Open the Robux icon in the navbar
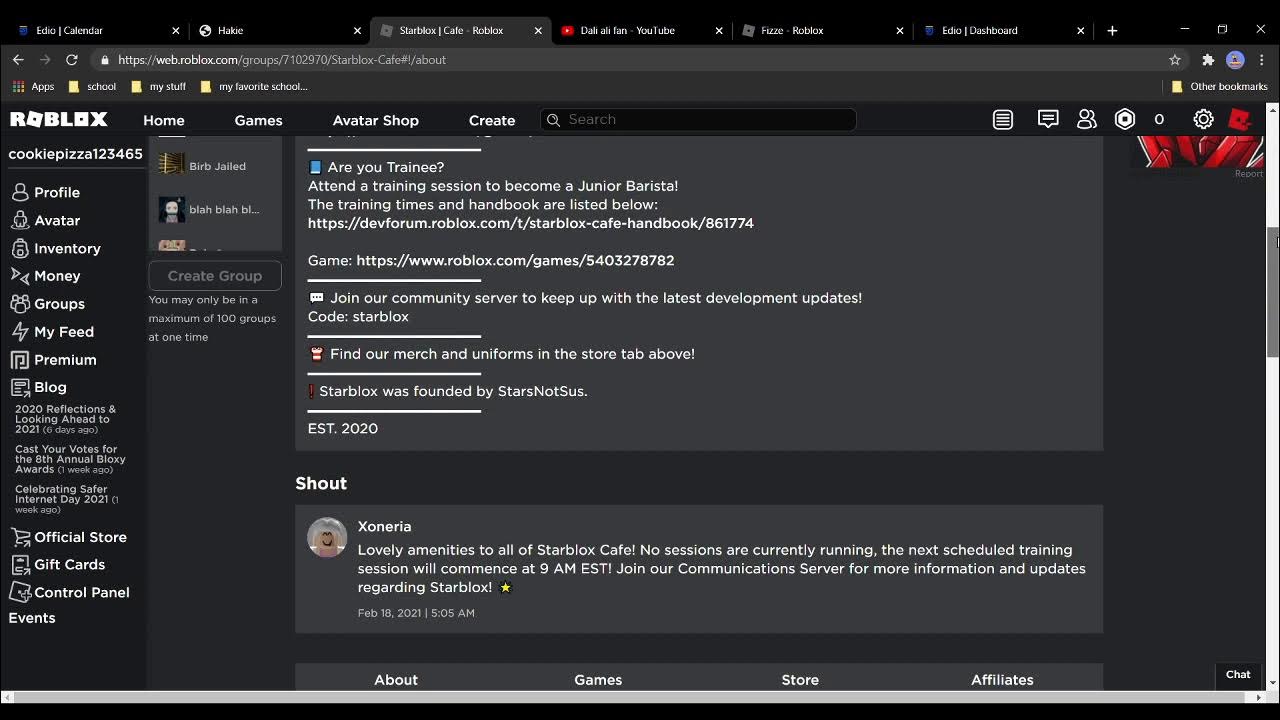The height and width of the screenshot is (720, 1280). tap(1125, 120)
